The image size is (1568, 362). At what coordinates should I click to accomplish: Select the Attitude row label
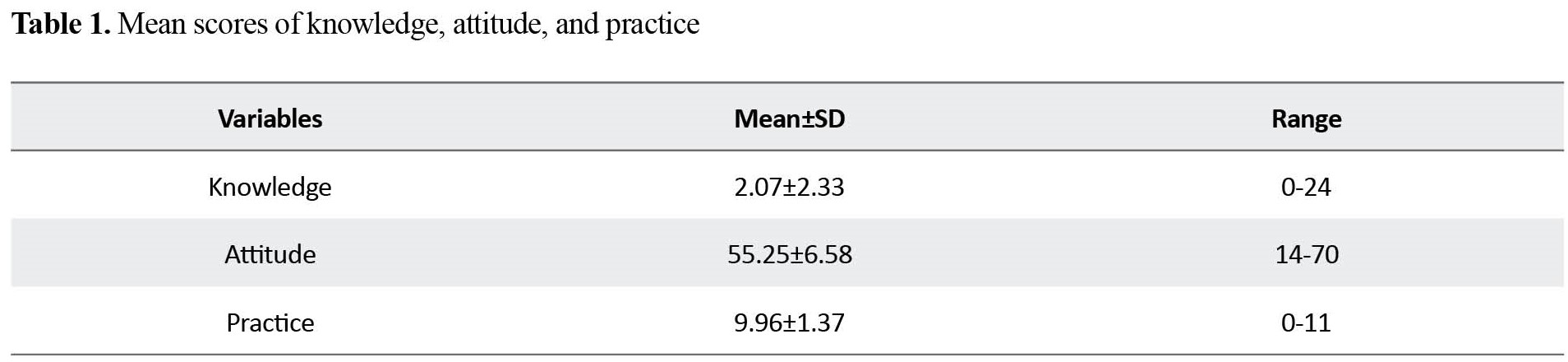point(270,254)
